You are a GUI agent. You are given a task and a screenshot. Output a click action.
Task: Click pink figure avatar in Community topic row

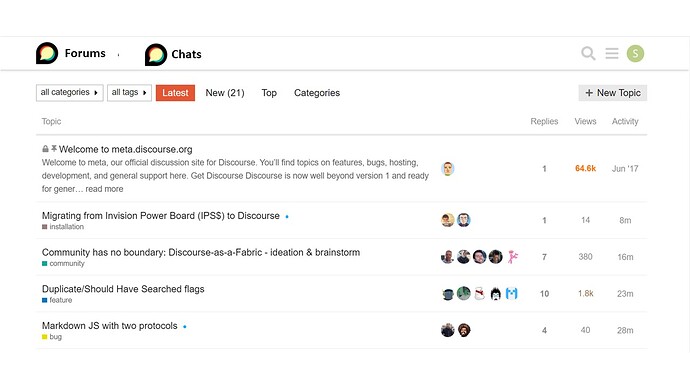pos(512,256)
